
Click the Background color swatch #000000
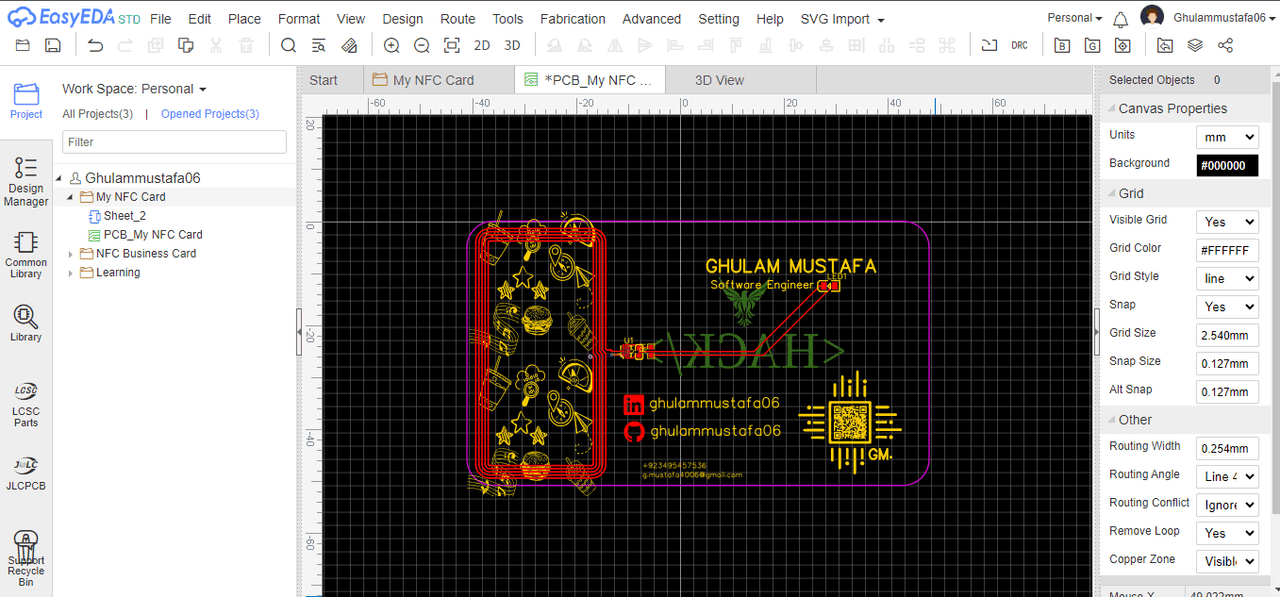click(x=1227, y=165)
